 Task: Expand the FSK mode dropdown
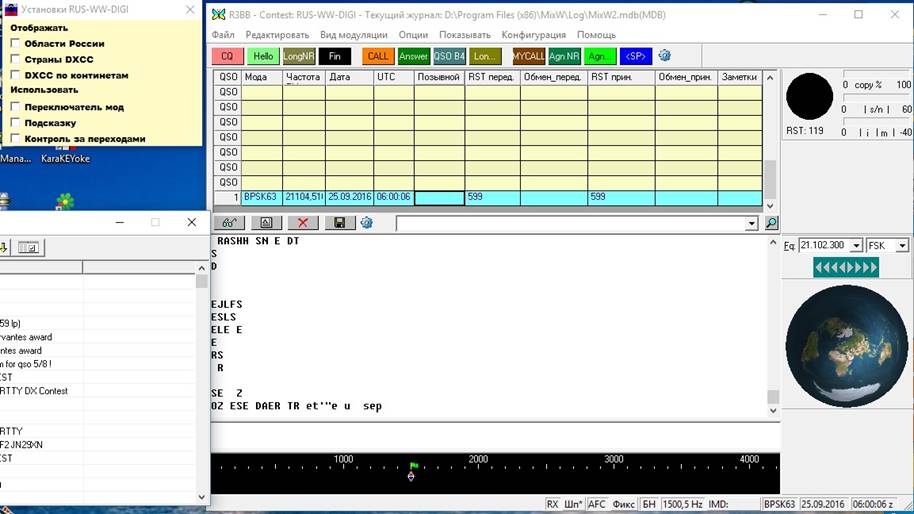pyautogui.click(x=902, y=246)
